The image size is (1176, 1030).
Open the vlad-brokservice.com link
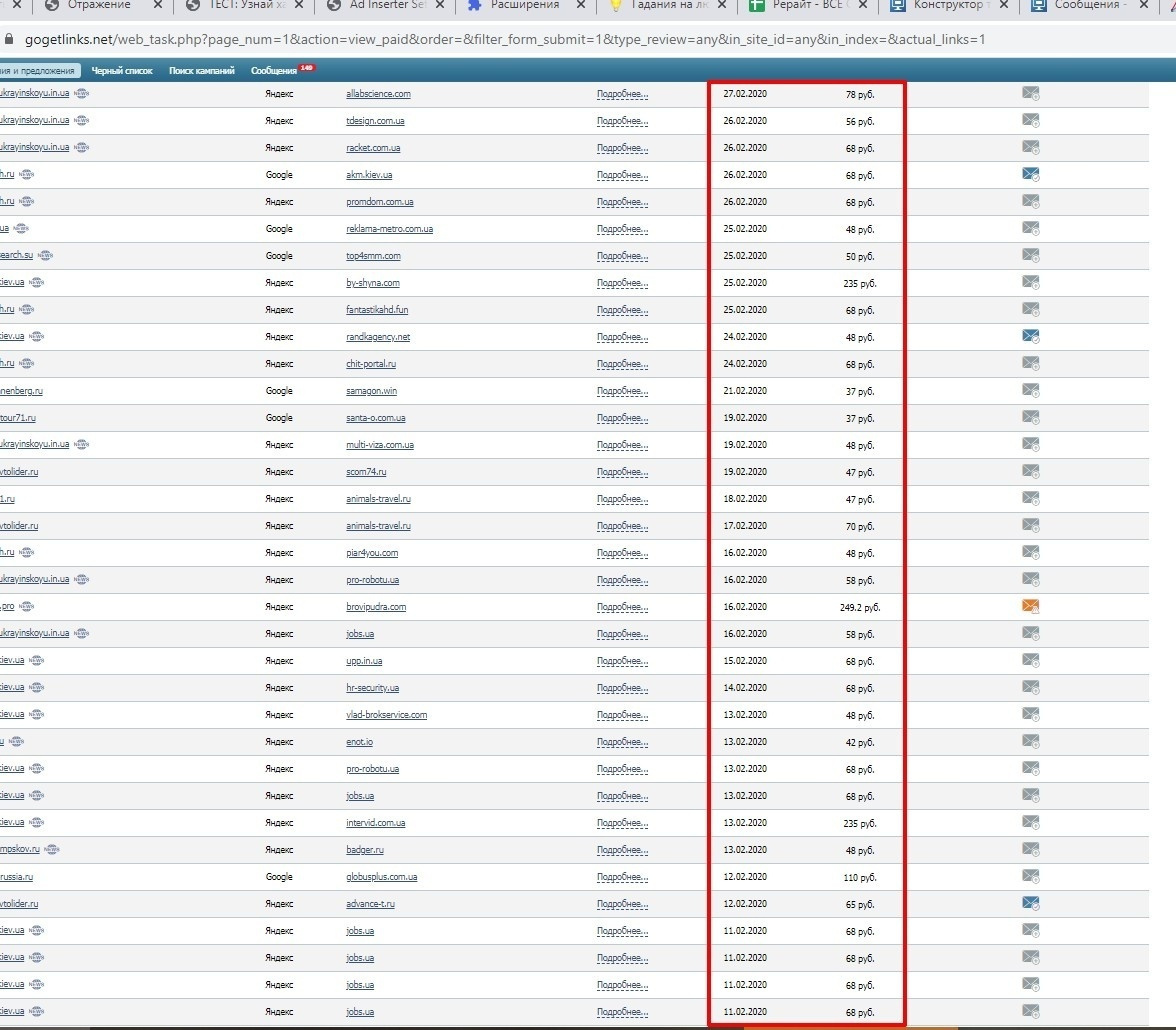(386, 715)
